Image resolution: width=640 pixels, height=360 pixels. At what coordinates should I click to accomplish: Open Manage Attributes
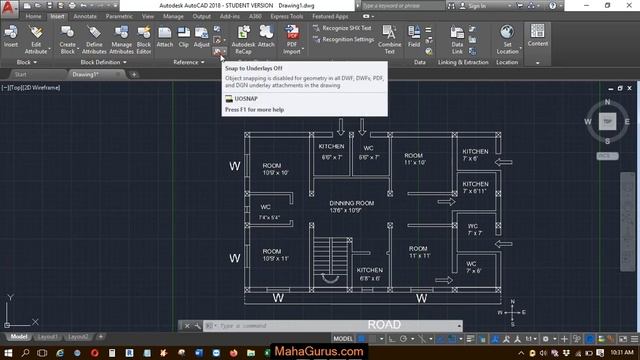point(121,39)
